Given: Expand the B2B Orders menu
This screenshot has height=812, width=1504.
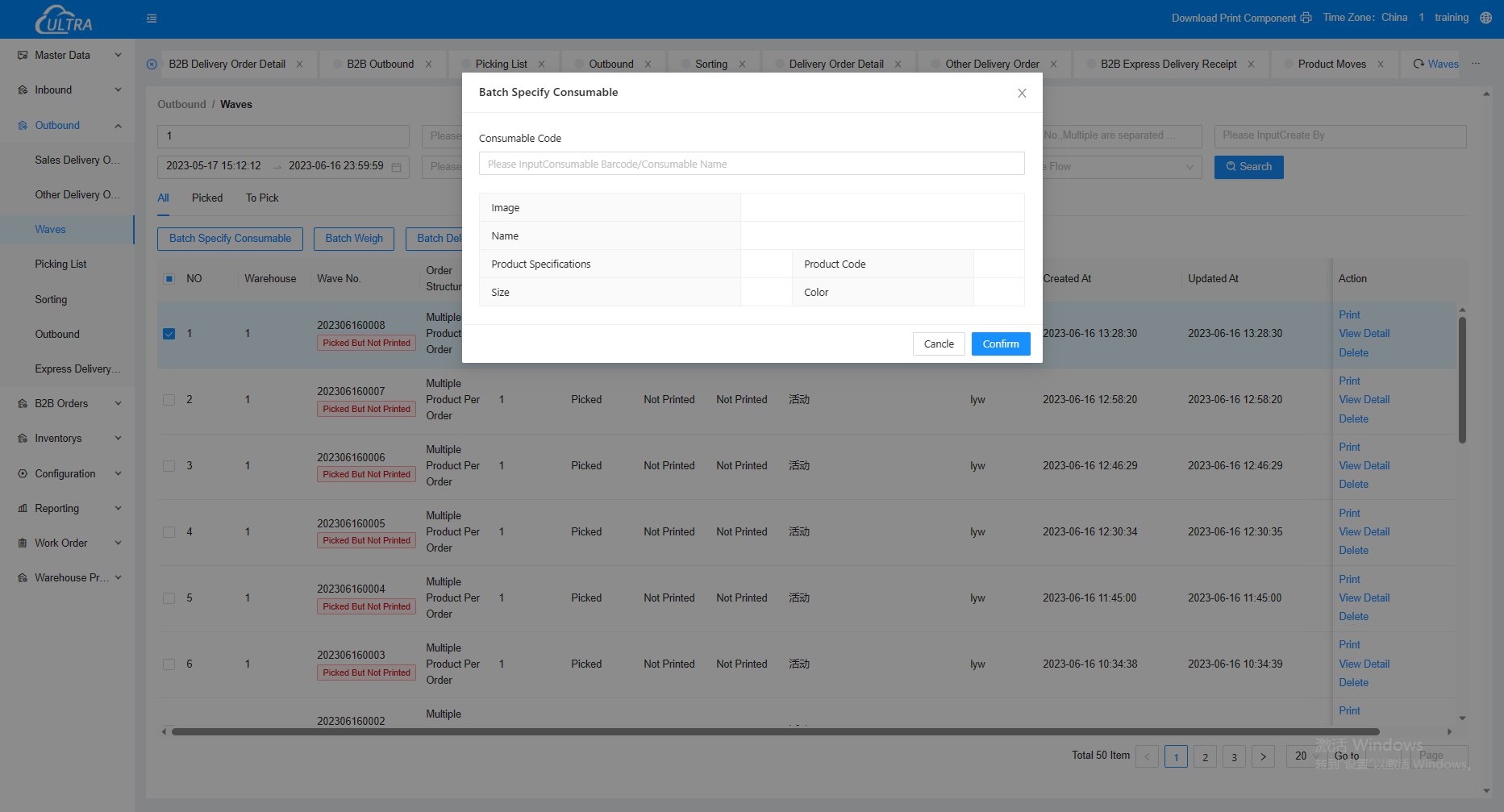Looking at the screenshot, I should (118, 404).
